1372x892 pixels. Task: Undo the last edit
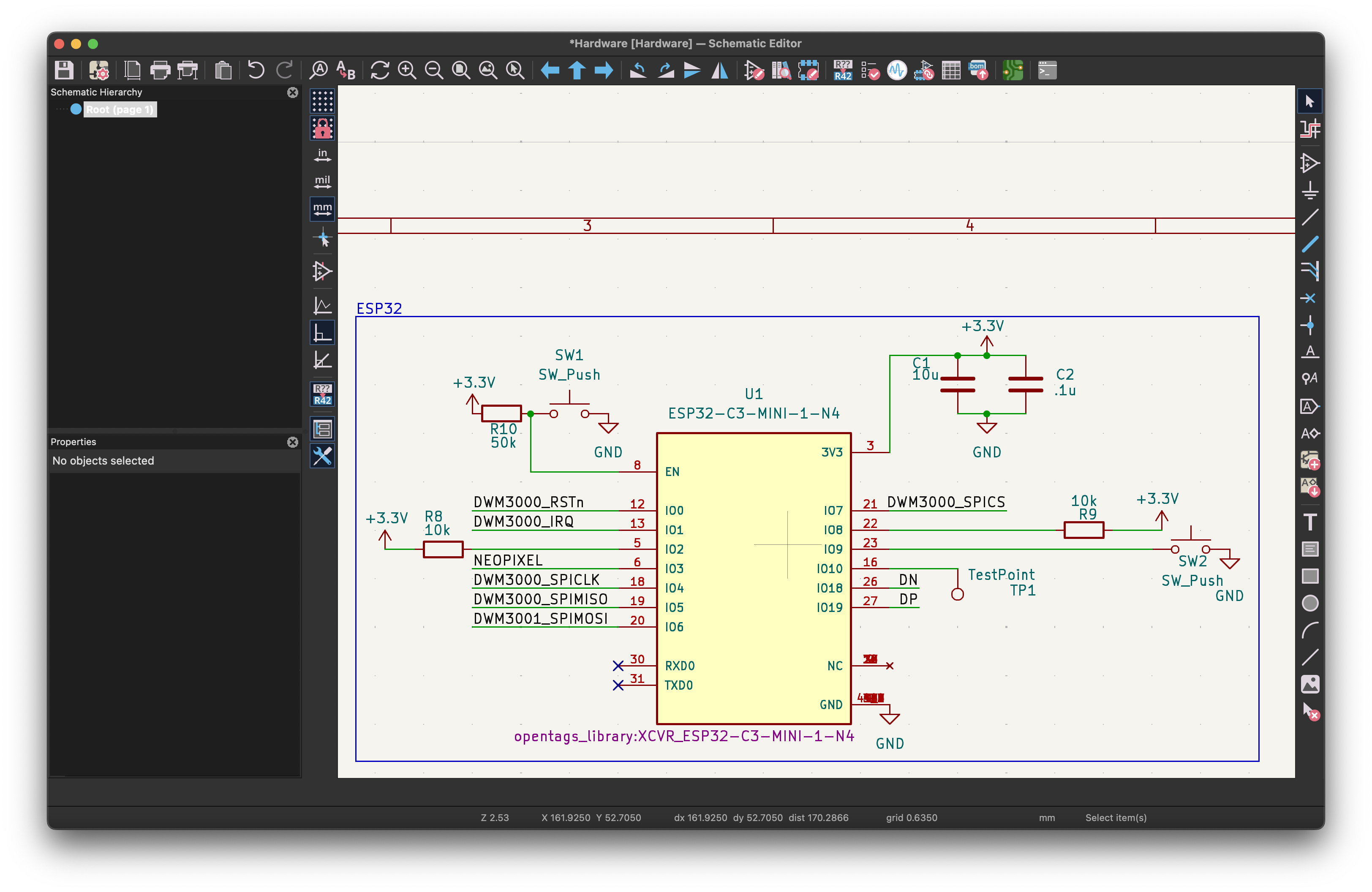[256, 70]
